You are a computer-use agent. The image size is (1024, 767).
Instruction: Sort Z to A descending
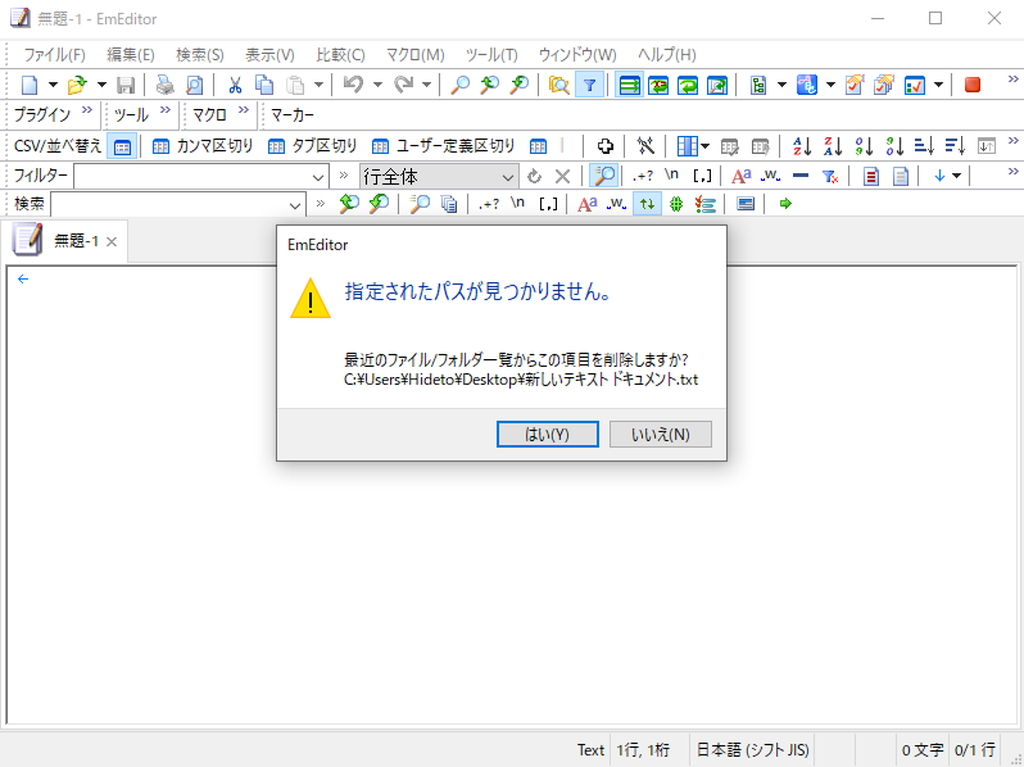833,146
